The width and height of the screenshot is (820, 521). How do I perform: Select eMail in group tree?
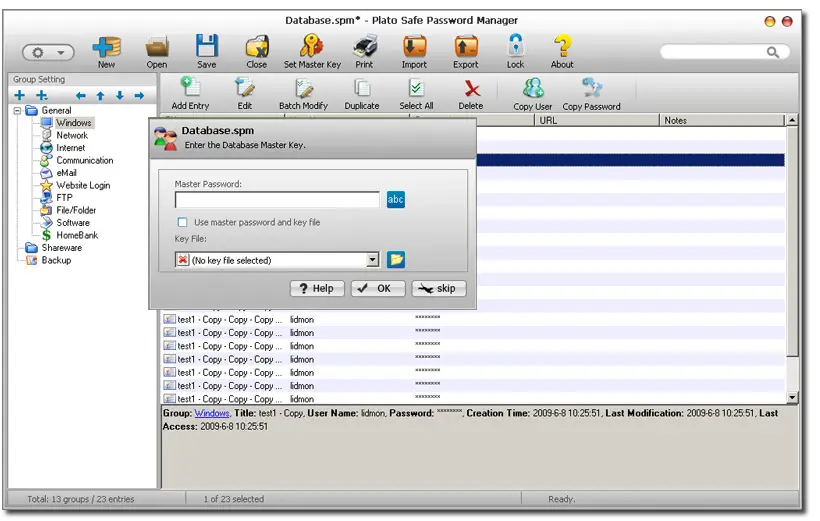66,173
